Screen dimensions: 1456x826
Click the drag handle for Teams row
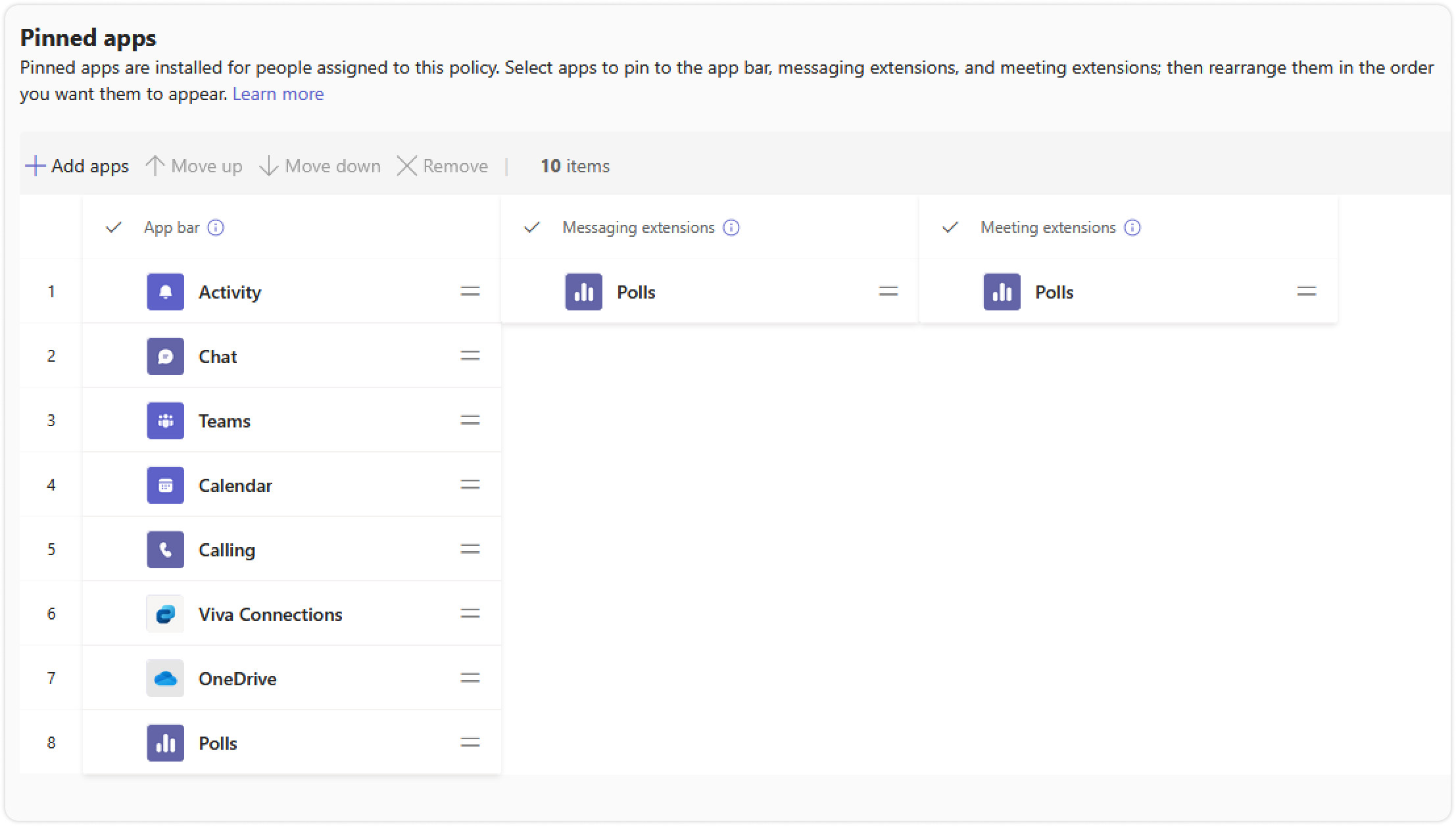coord(470,421)
